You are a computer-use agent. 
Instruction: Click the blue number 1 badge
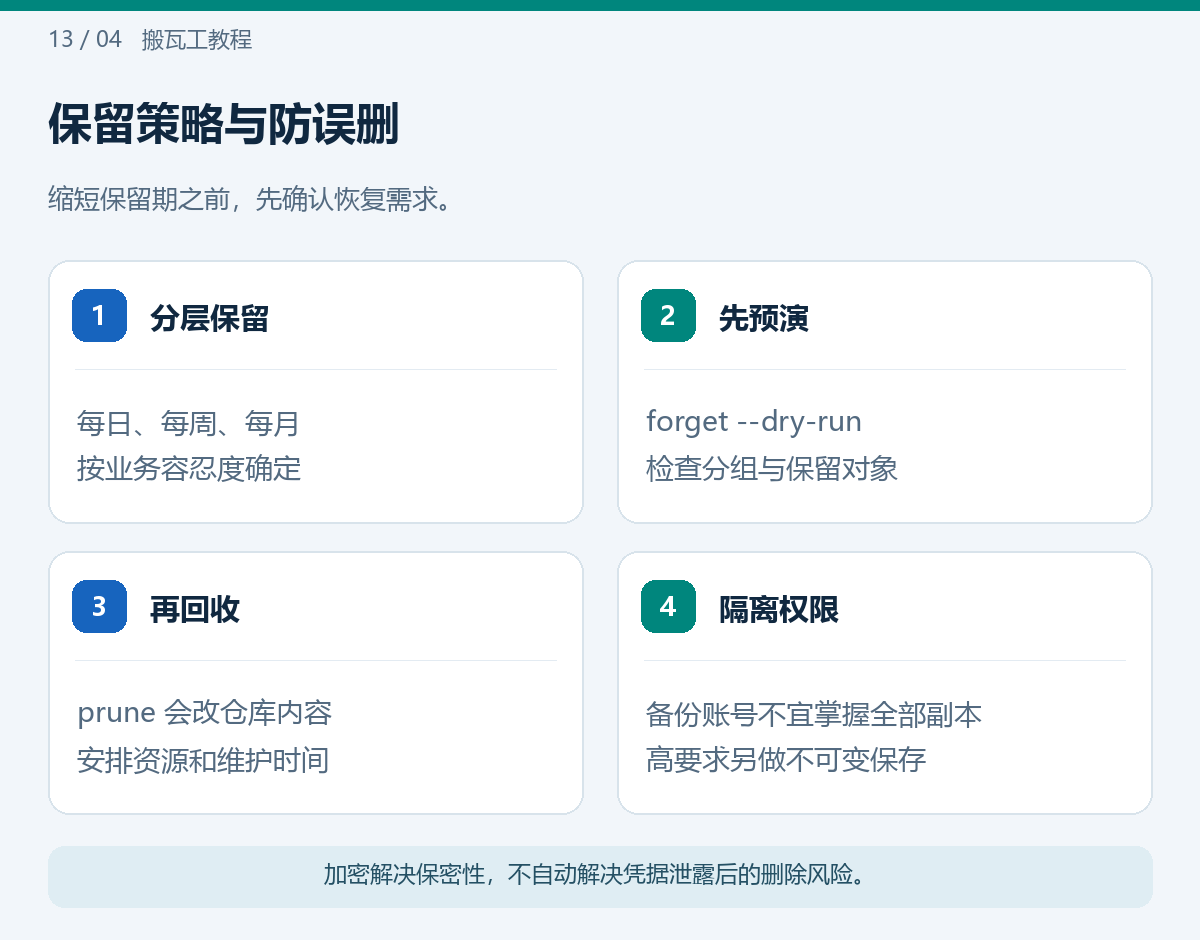pyautogui.click(x=99, y=315)
